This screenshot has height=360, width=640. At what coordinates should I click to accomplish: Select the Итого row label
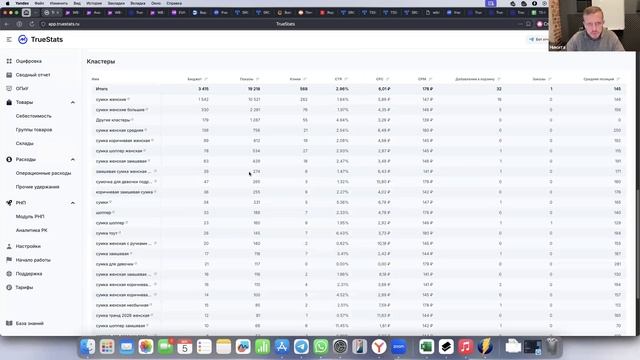(x=102, y=89)
